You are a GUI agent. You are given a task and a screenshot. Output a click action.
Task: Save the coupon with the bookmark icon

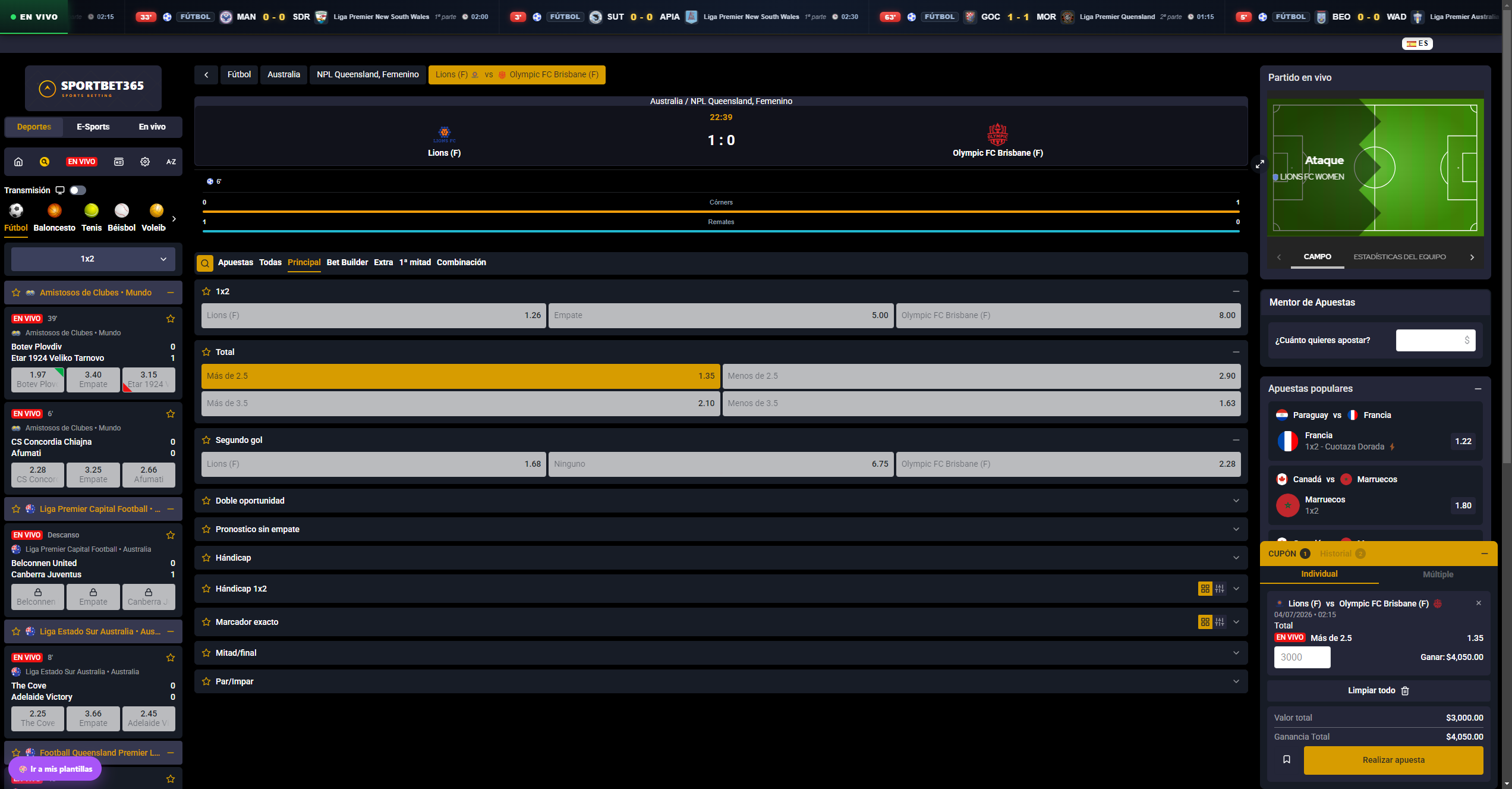click(x=1287, y=760)
